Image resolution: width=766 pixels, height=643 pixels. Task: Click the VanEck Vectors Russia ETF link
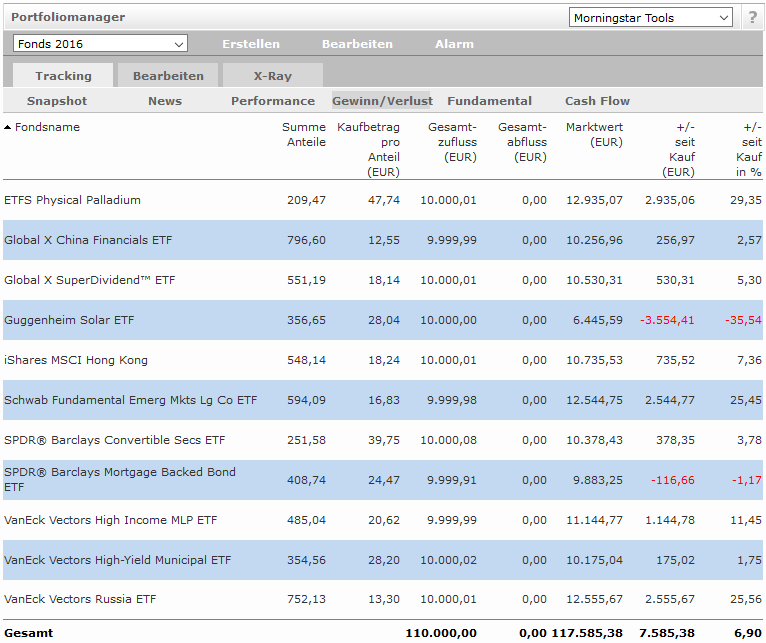pyautogui.click(x=80, y=600)
